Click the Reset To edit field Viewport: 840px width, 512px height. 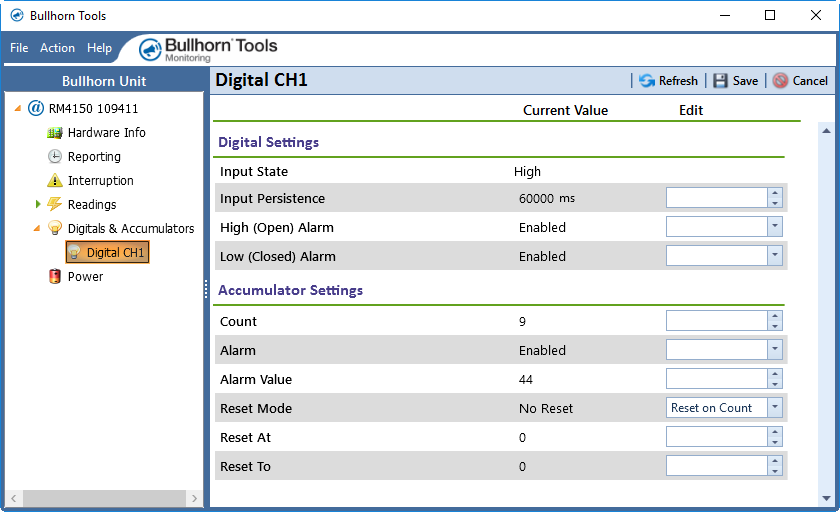point(717,465)
